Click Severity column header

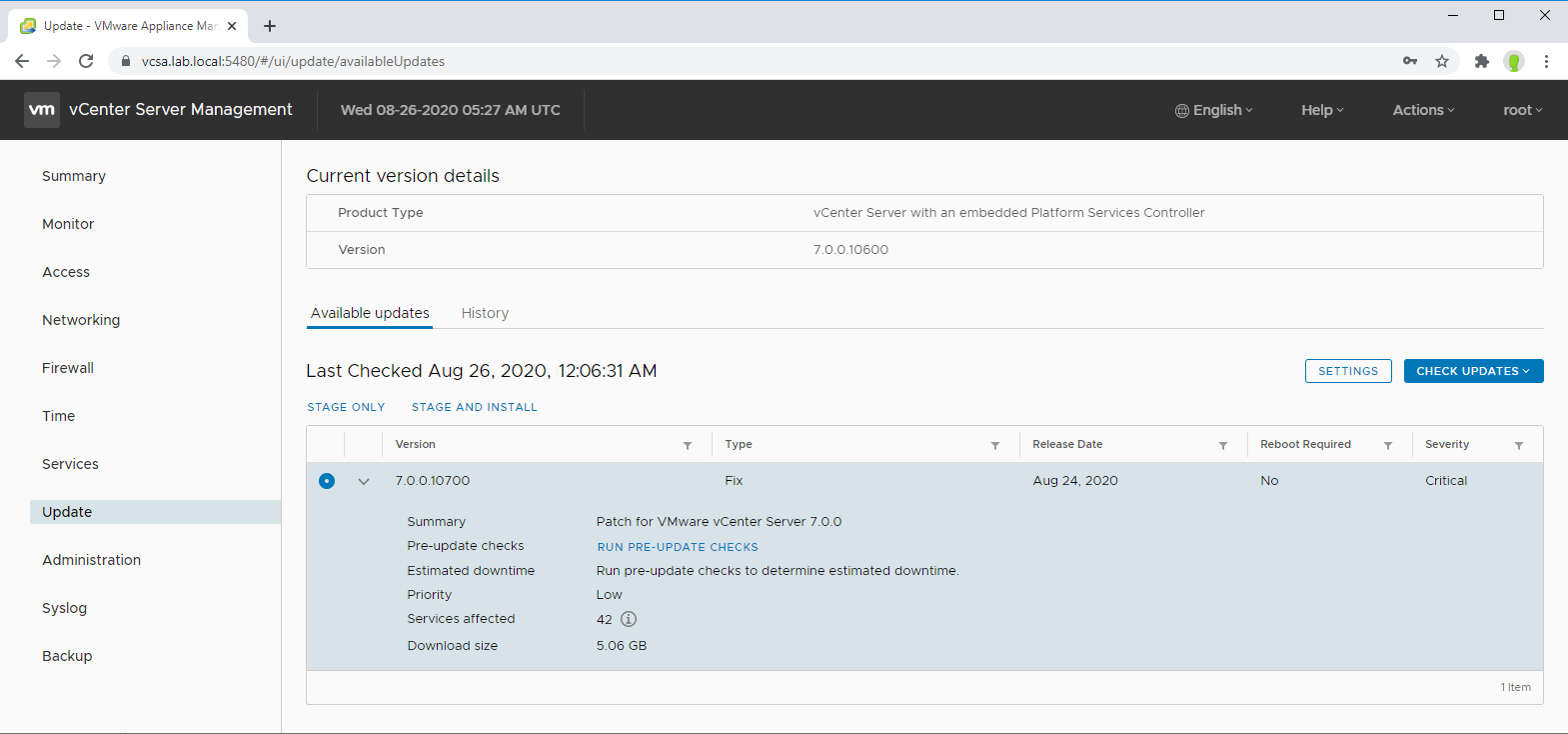(x=1447, y=444)
